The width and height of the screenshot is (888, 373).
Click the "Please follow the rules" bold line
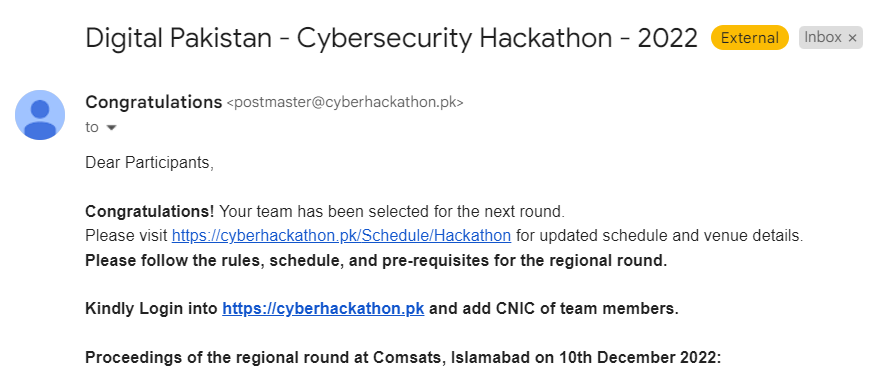coord(376,261)
